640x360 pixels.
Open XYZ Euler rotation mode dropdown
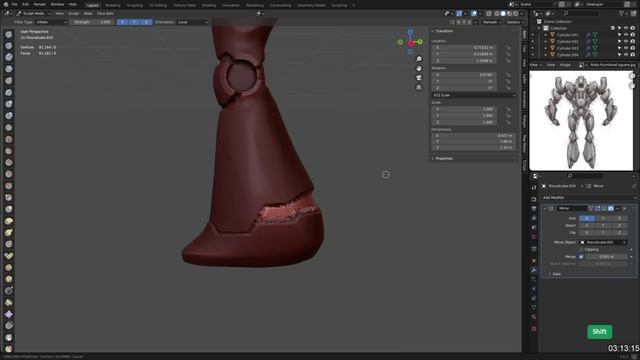point(473,95)
